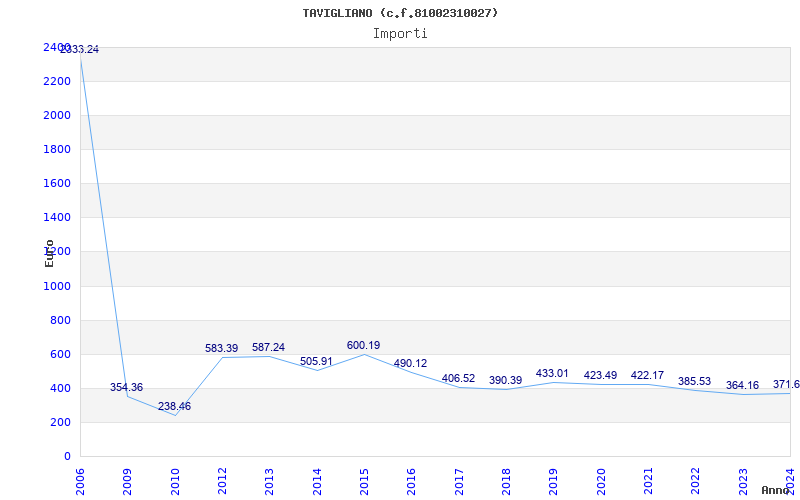The height and width of the screenshot is (500, 800).
Task: Click the 2200 value on Euro axis
Action: point(57,81)
